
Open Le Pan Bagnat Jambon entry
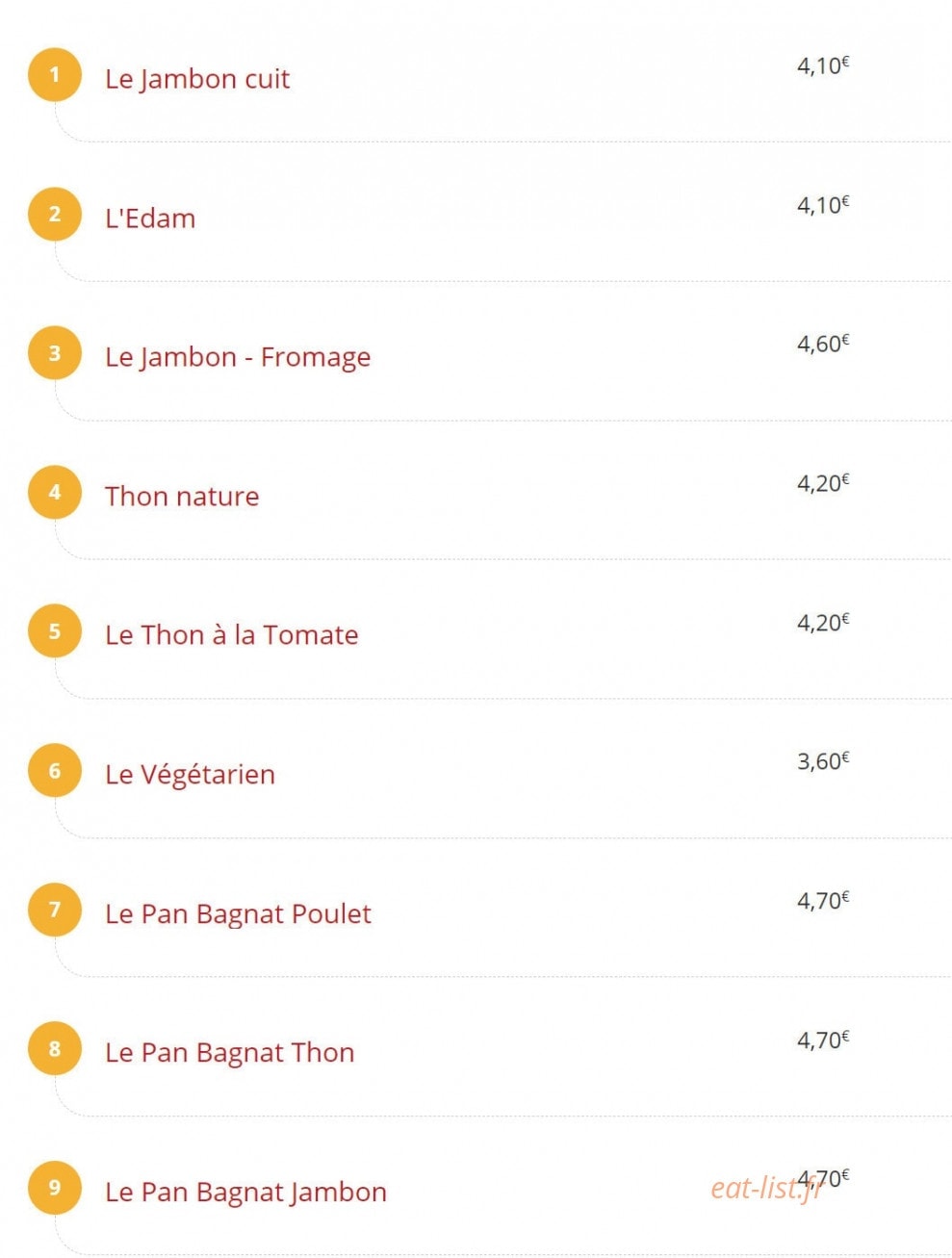[245, 1193]
